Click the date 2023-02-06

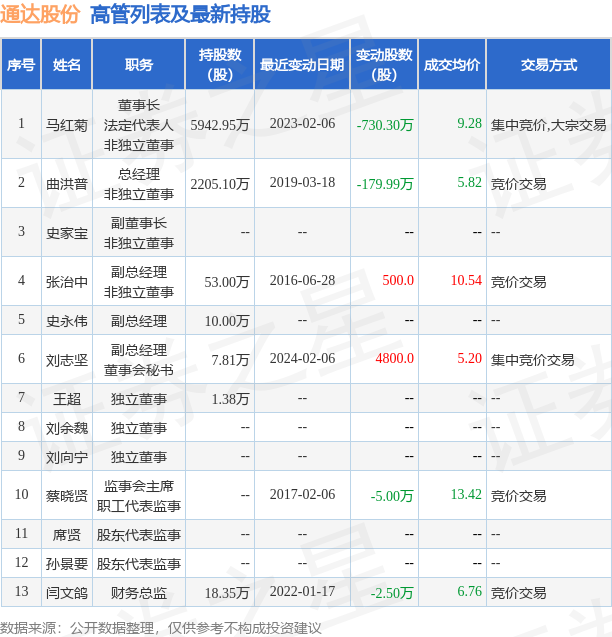point(302,124)
